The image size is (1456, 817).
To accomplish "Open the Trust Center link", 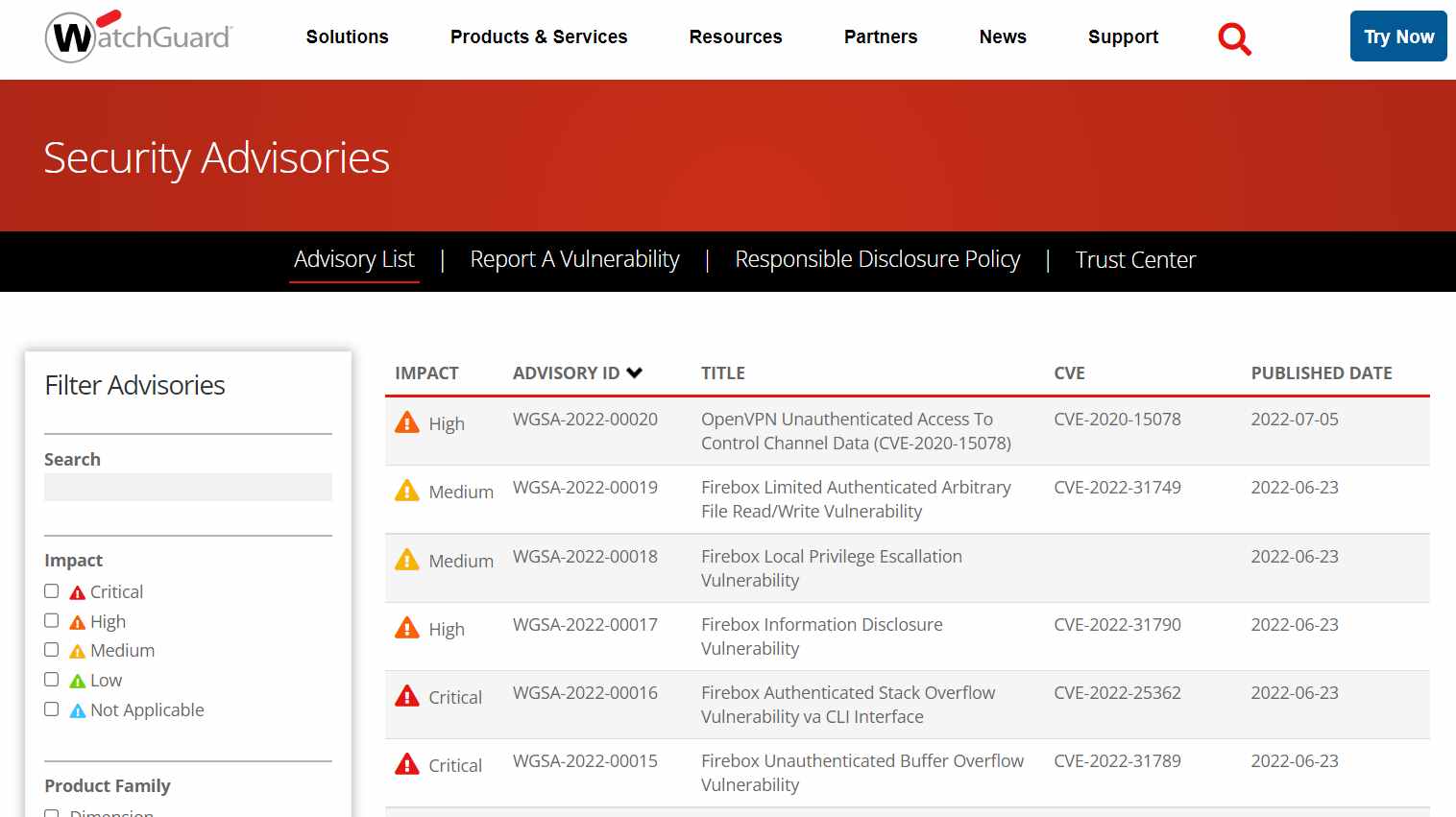I will pyautogui.click(x=1135, y=260).
